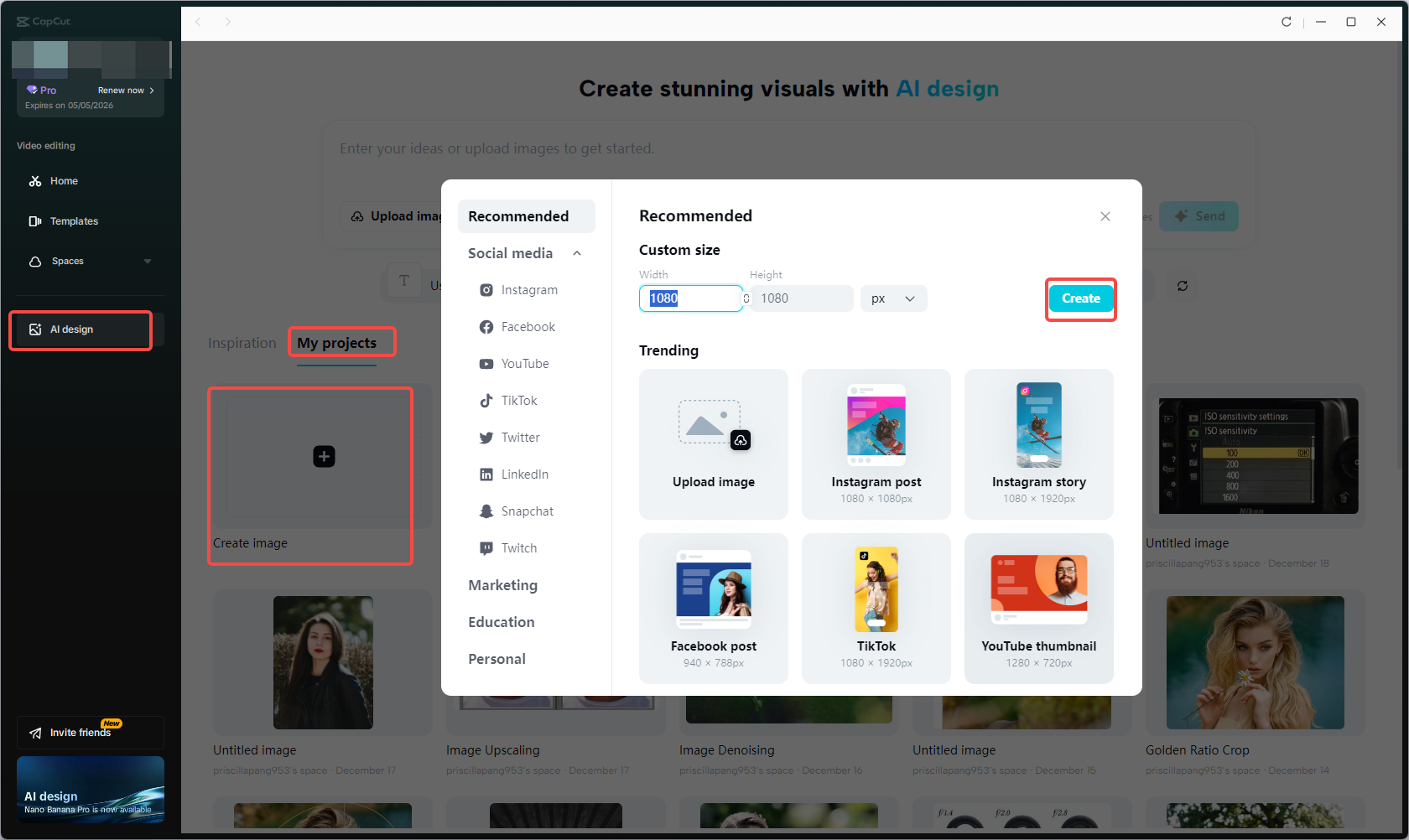
Task: Select the Twitch category
Action: (517, 547)
